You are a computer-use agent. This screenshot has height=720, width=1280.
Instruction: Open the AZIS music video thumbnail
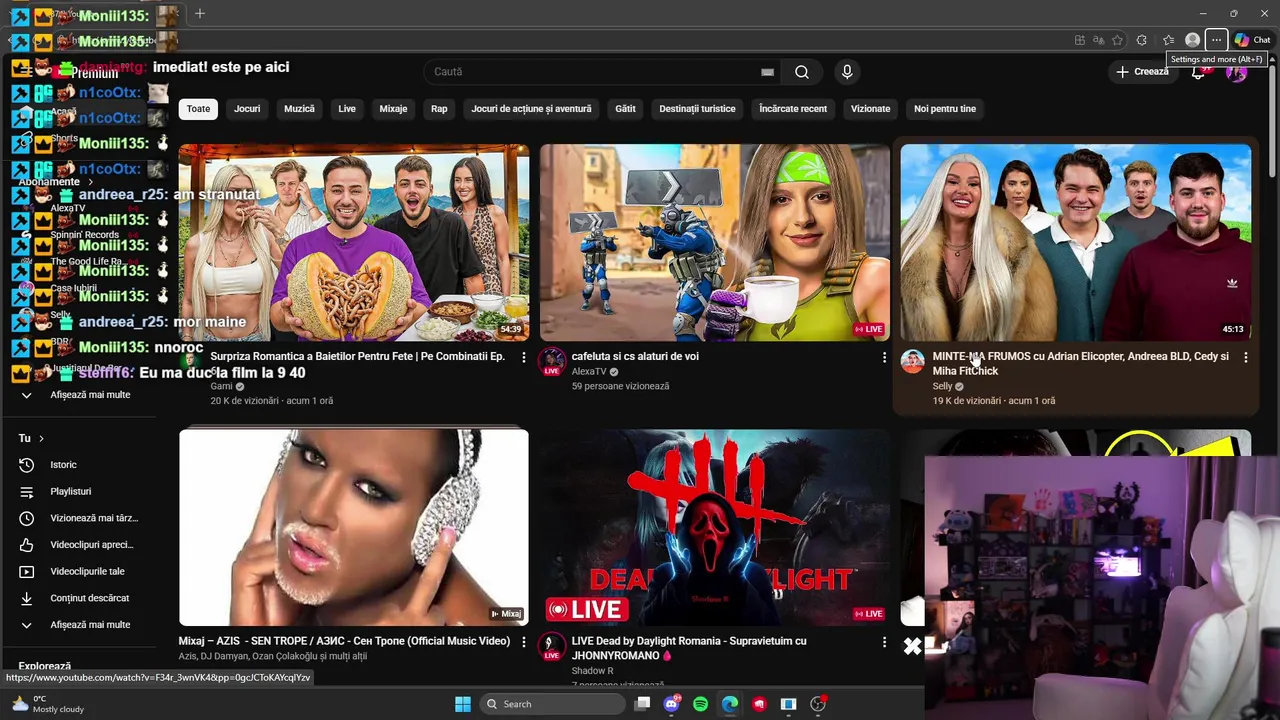(354, 528)
